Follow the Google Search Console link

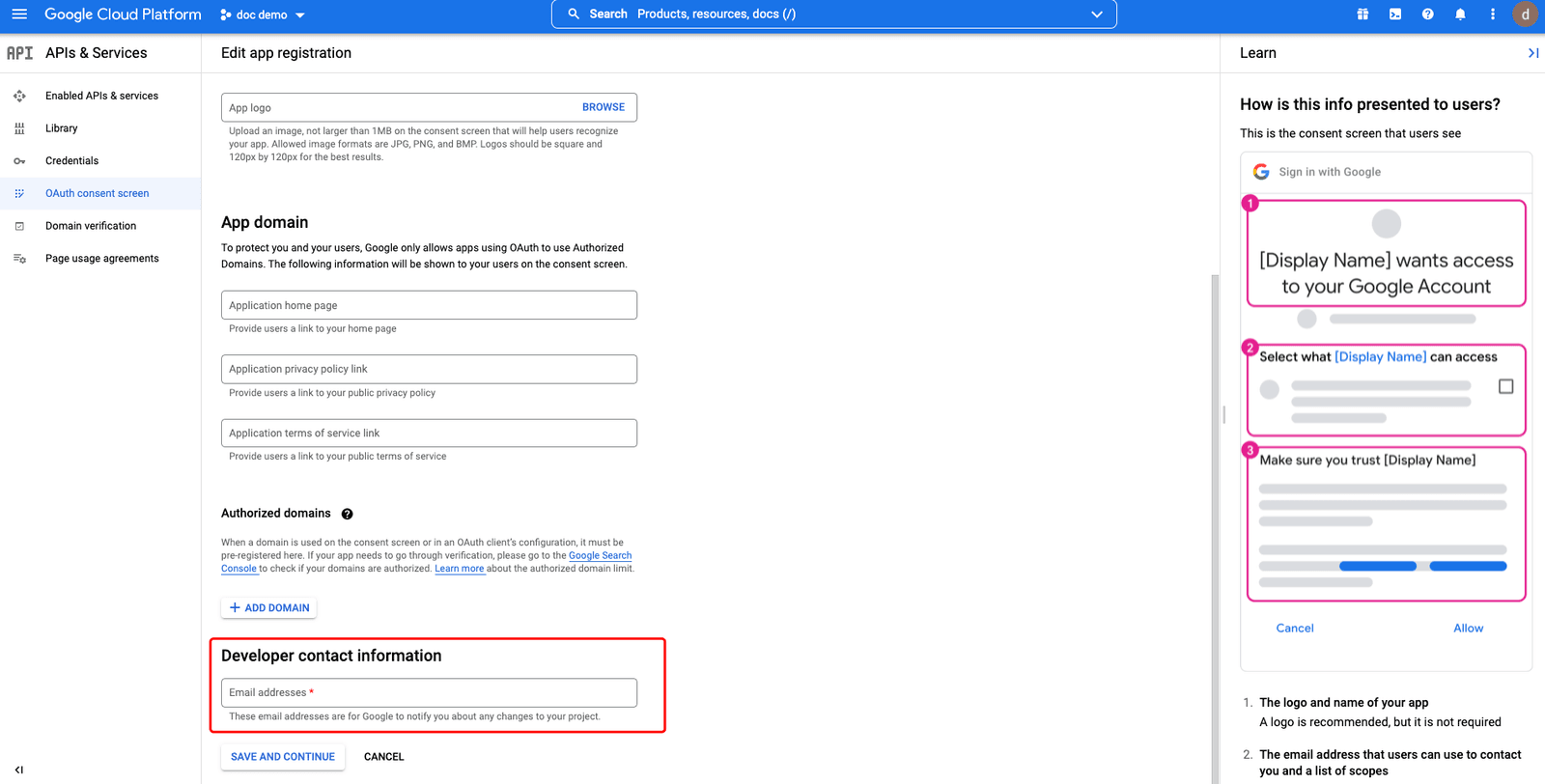pos(600,555)
